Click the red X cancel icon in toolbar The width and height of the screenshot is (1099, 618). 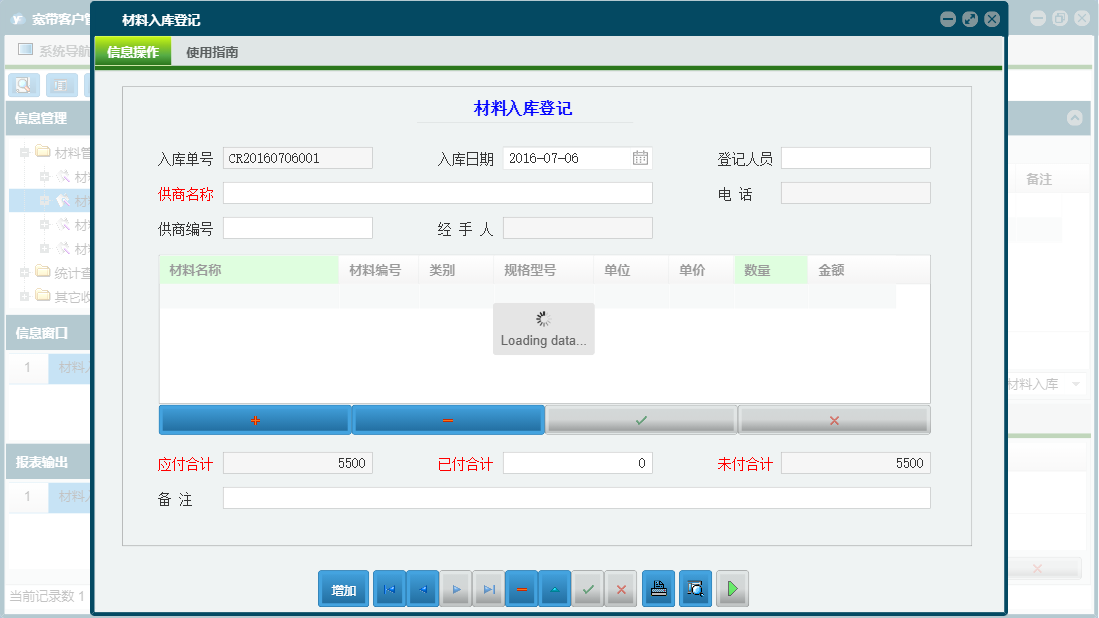[x=620, y=589]
